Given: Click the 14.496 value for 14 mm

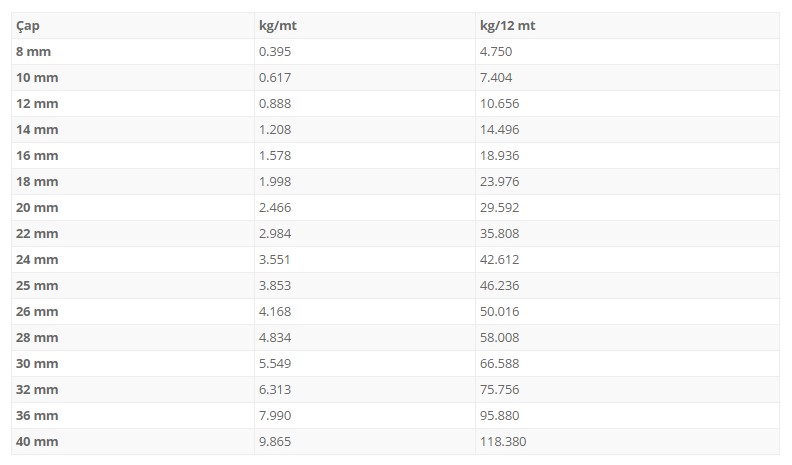Looking at the screenshot, I should click(x=500, y=130).
